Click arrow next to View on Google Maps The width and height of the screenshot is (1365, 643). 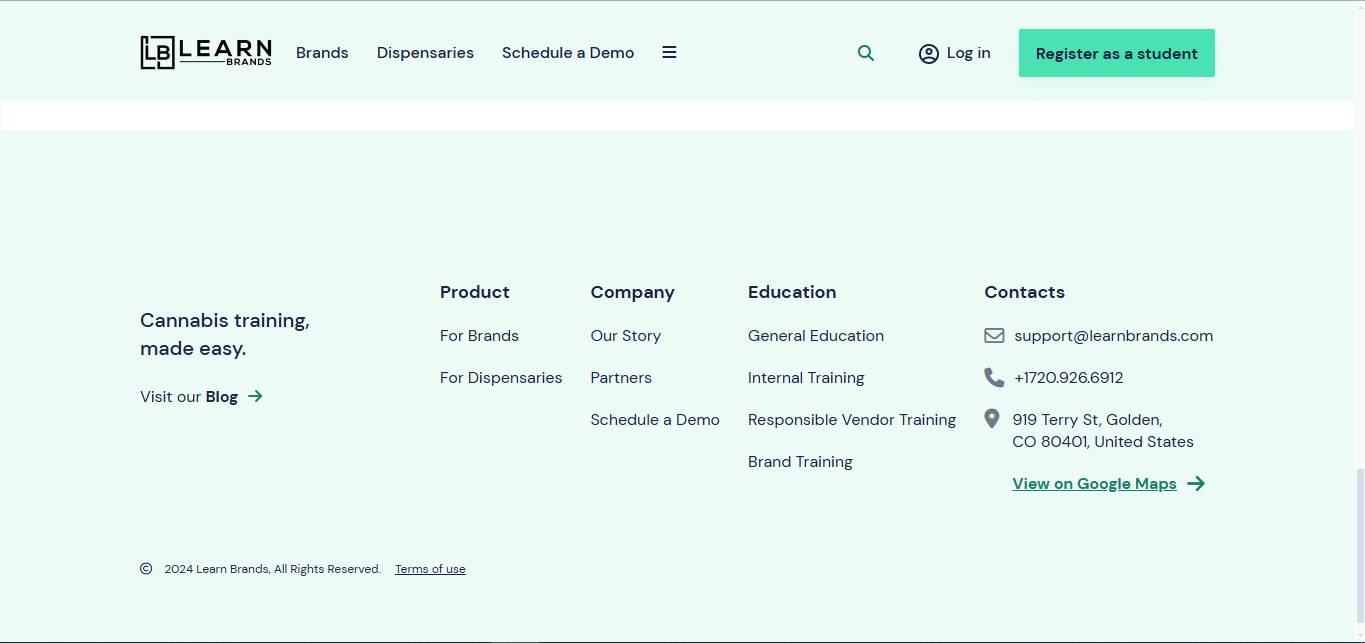1196,484
